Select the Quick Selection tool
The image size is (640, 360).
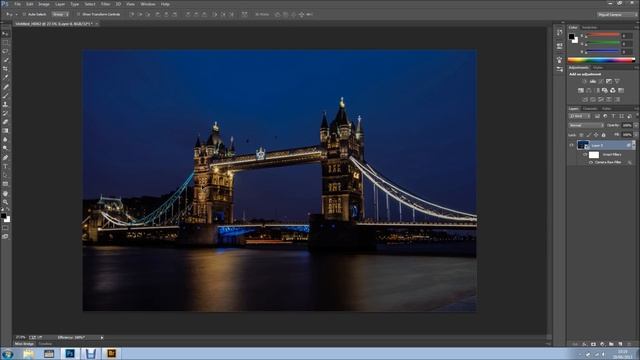pyautogui.click(x=5, y=60)
